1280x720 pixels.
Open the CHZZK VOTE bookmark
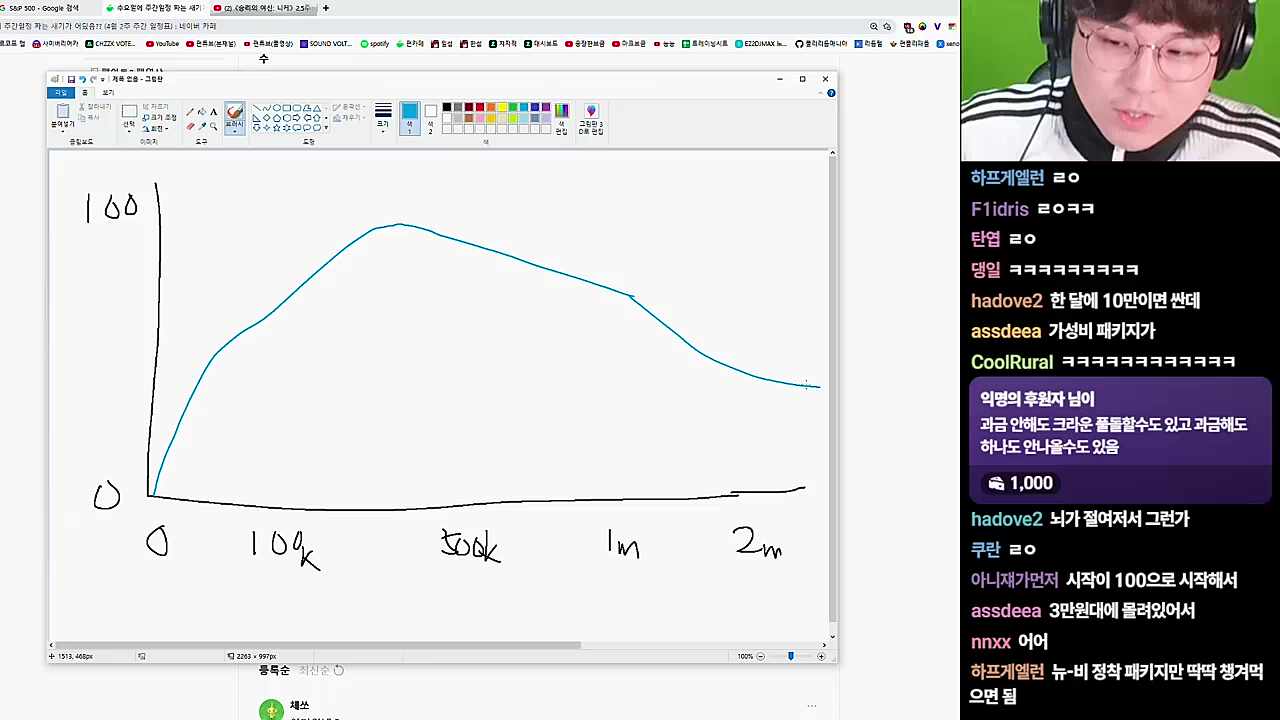pos(111,44)
